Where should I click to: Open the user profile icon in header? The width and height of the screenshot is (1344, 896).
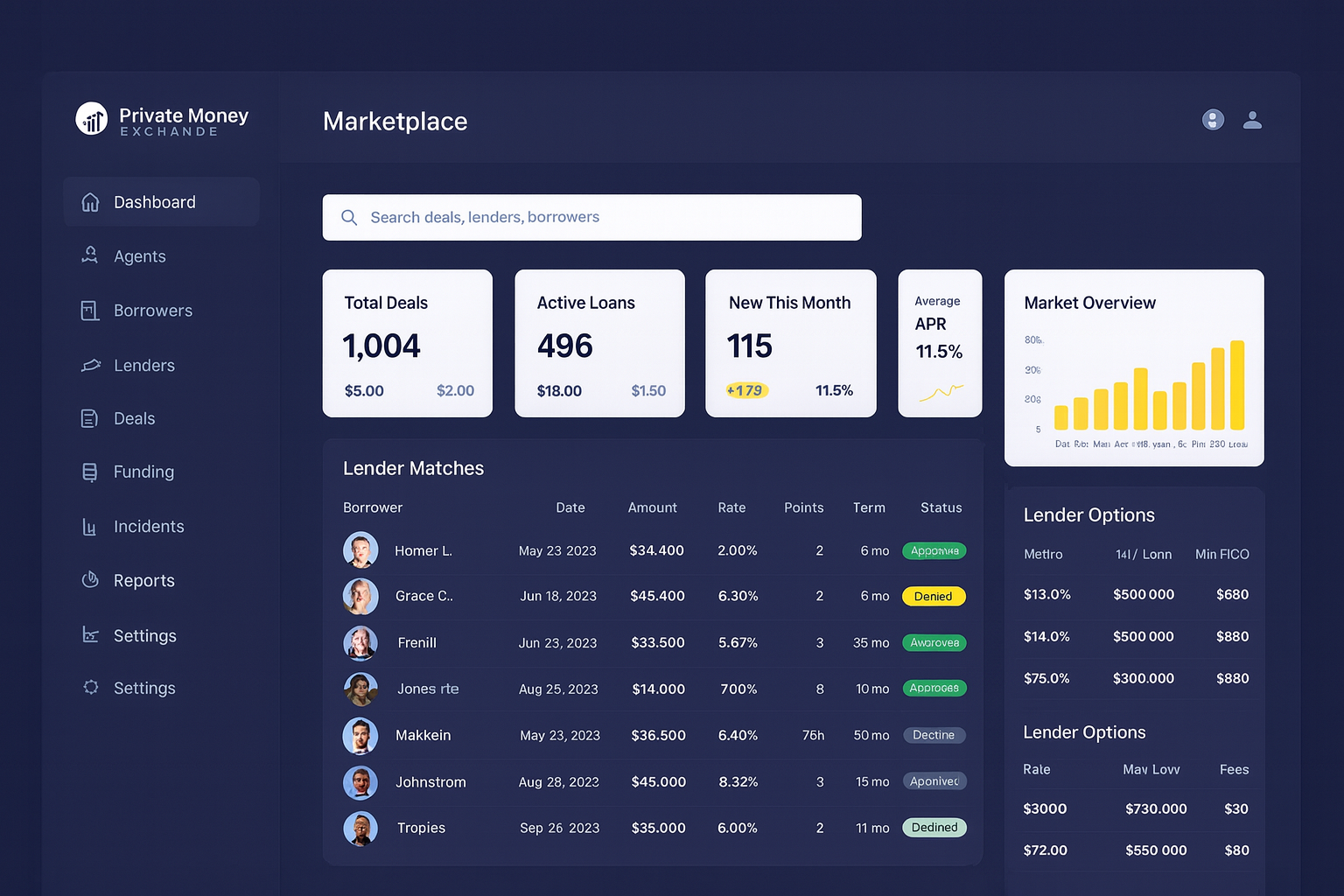(1252, 120)
